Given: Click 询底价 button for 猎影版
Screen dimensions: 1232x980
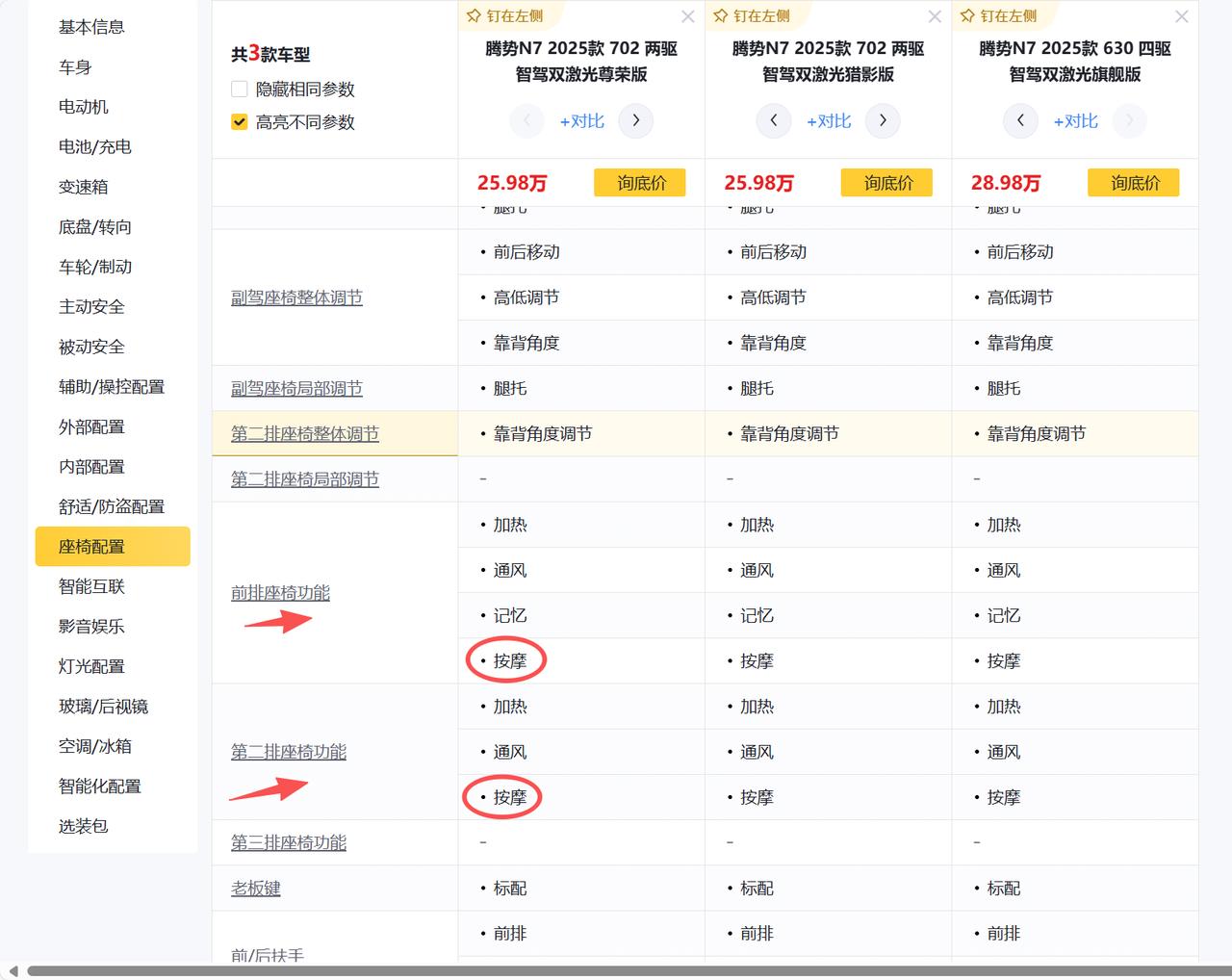Looking at the screenshot, I should point(886,183).
